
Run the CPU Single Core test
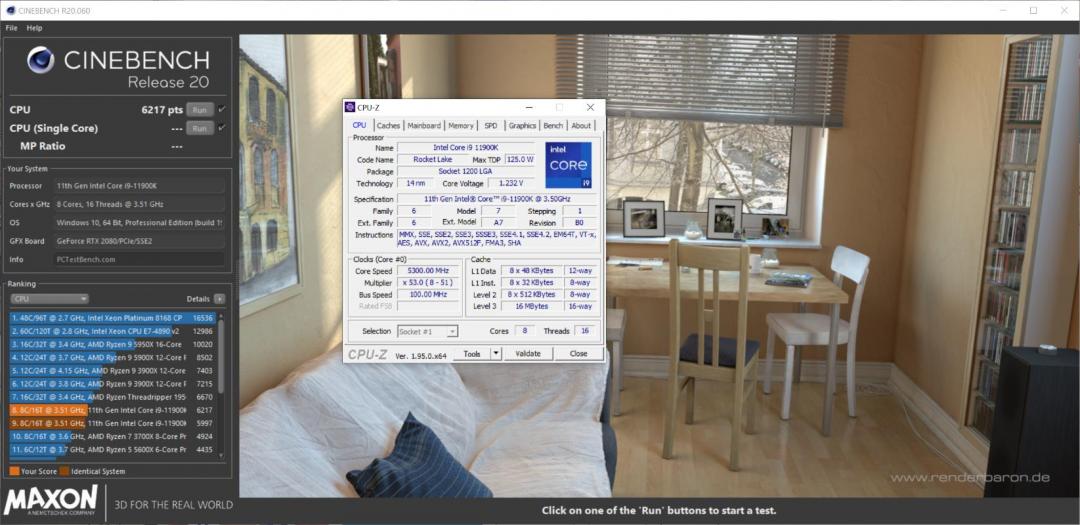tap(199, 128)
